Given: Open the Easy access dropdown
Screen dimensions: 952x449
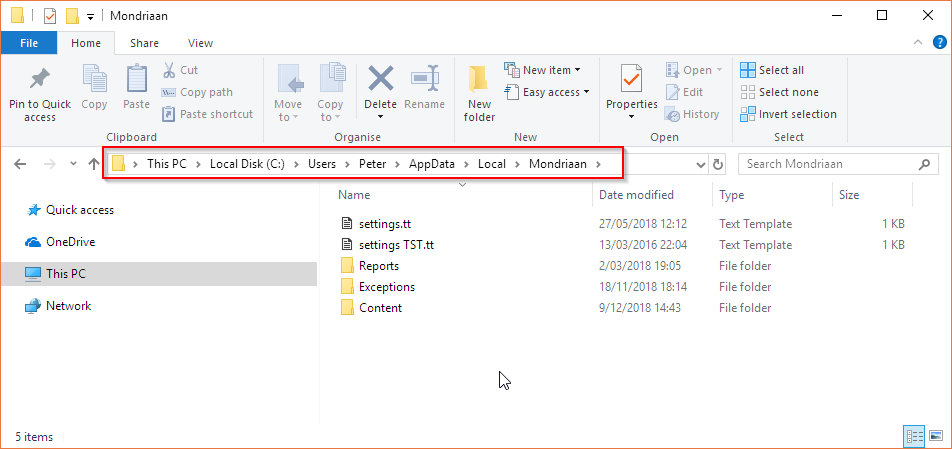Looking at the screenshot, I should [547, 92].
